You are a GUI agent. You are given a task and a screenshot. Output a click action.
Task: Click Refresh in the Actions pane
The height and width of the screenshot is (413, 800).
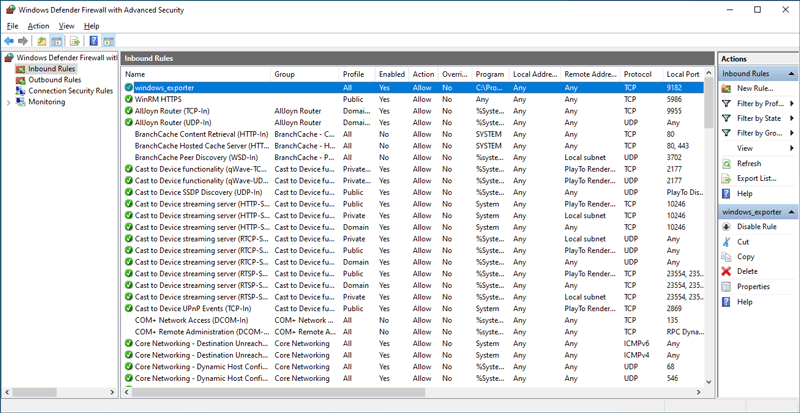[x=749, y=164]
